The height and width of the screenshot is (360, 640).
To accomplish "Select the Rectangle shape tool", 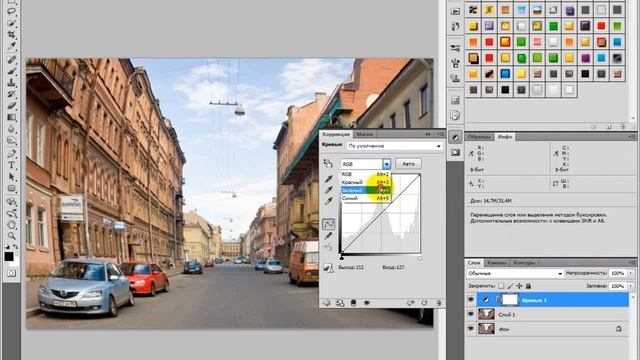I will click(x=11, y=189).
